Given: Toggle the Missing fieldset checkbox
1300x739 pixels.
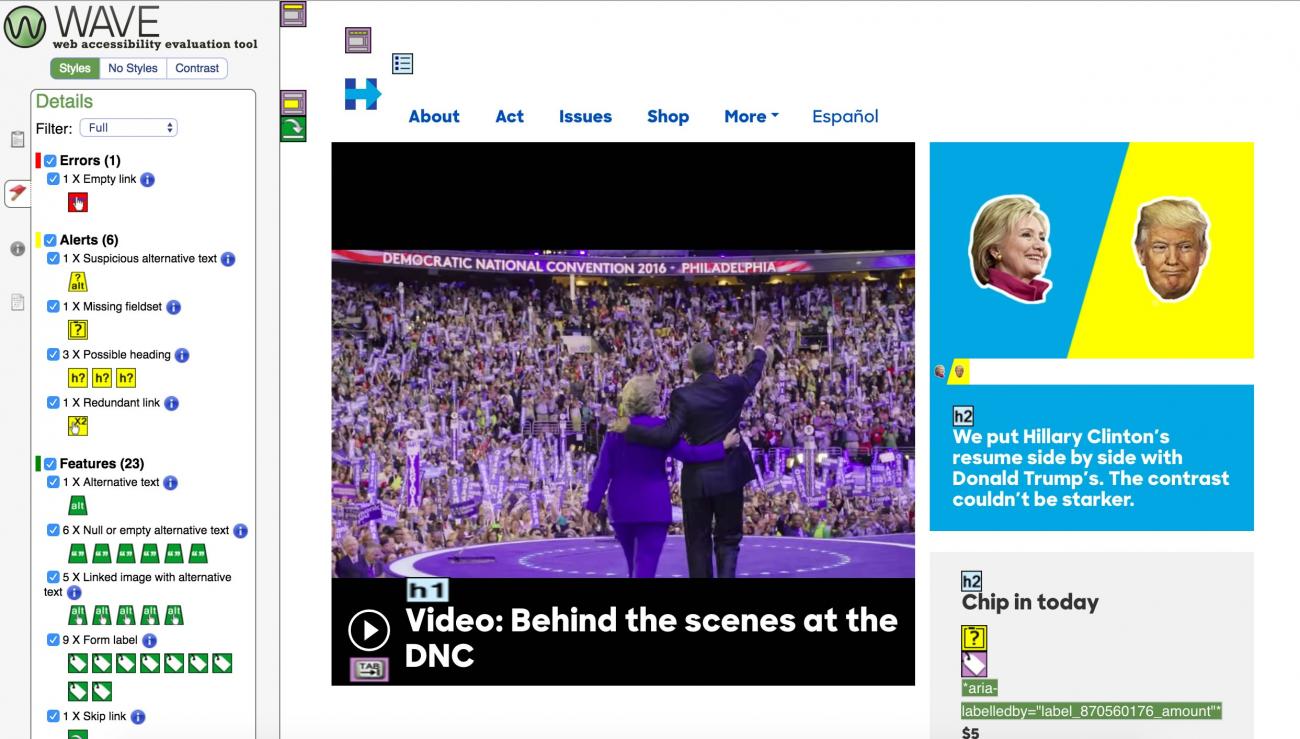Looking at the screenshot, I should [54, 306].
